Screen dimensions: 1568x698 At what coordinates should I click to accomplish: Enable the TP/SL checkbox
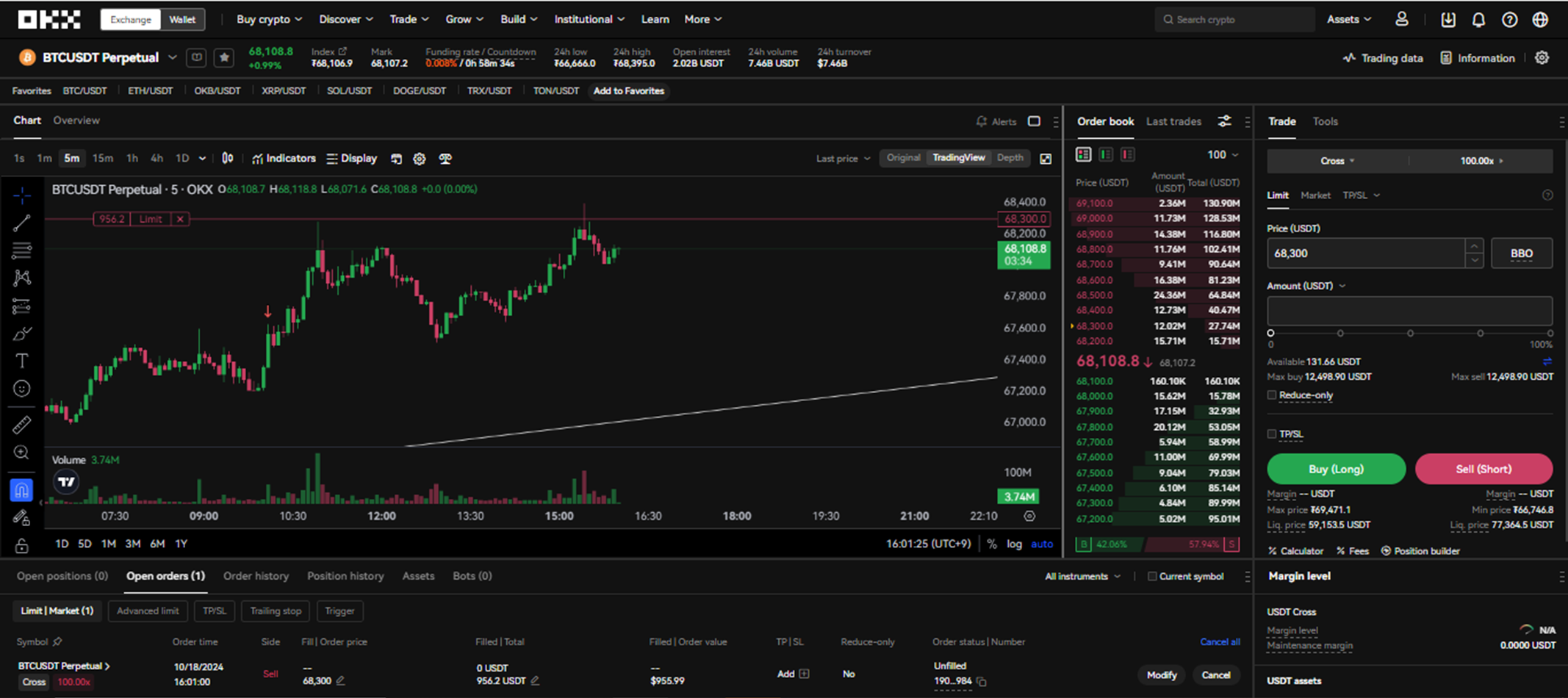coord(1272,434)
